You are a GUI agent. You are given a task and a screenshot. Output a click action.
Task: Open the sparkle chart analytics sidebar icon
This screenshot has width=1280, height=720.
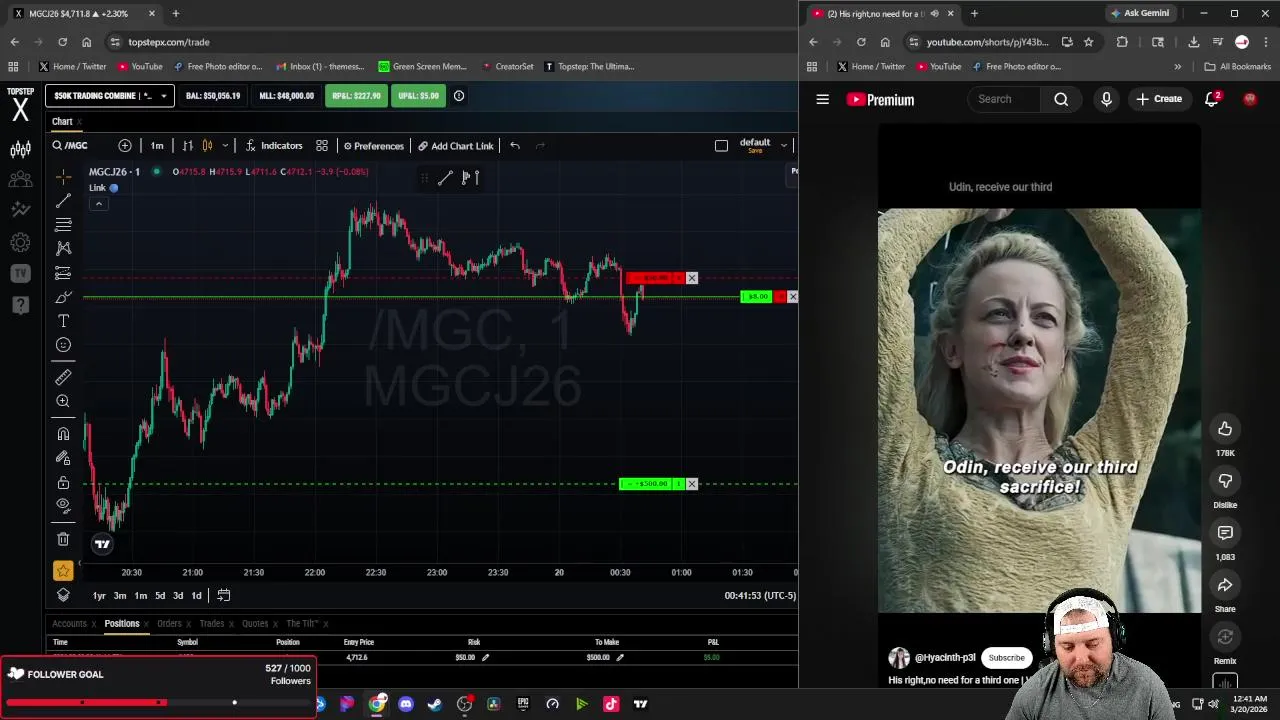click(x=20, y=210)
